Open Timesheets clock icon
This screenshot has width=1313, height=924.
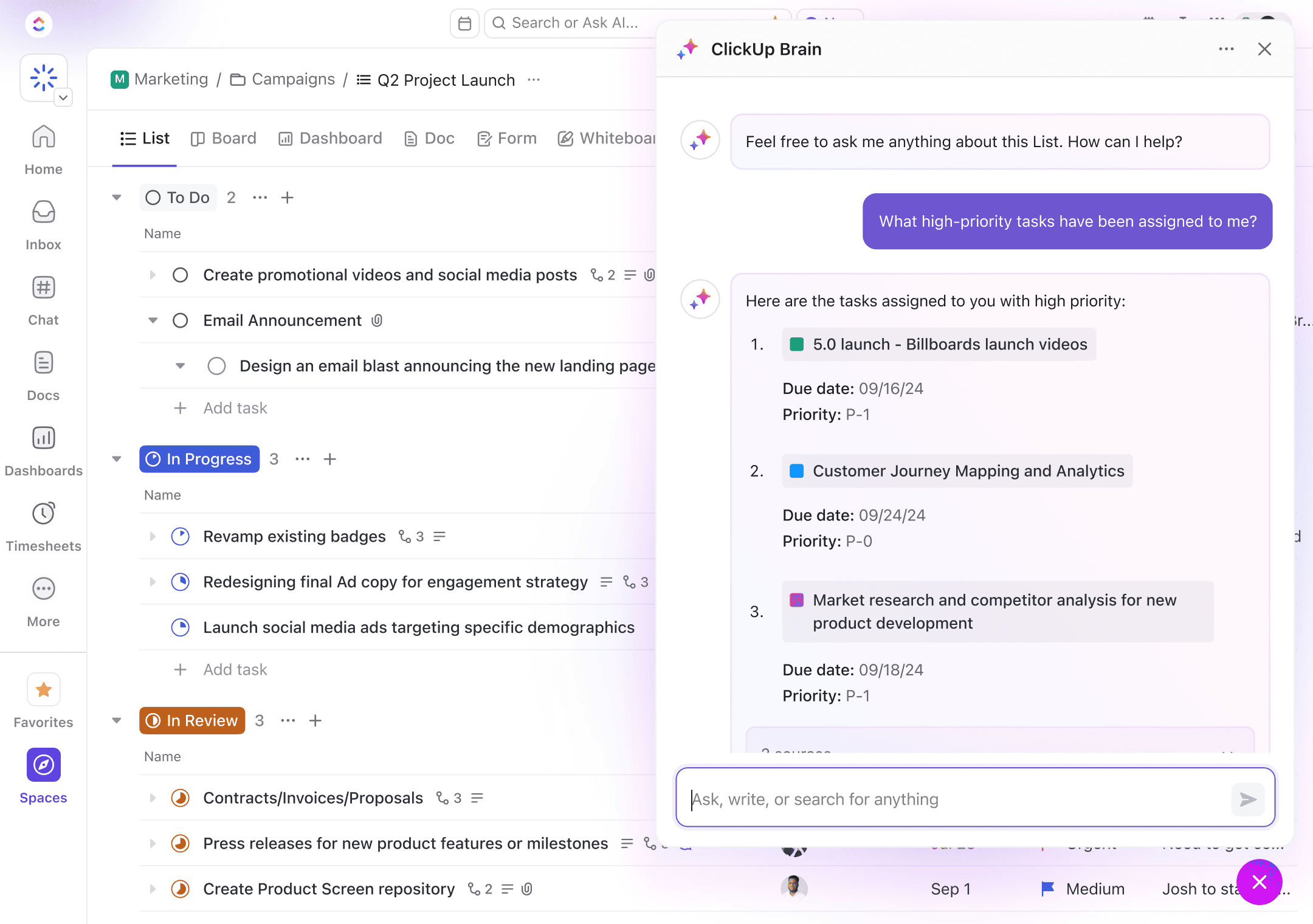[x=43, y=514]
